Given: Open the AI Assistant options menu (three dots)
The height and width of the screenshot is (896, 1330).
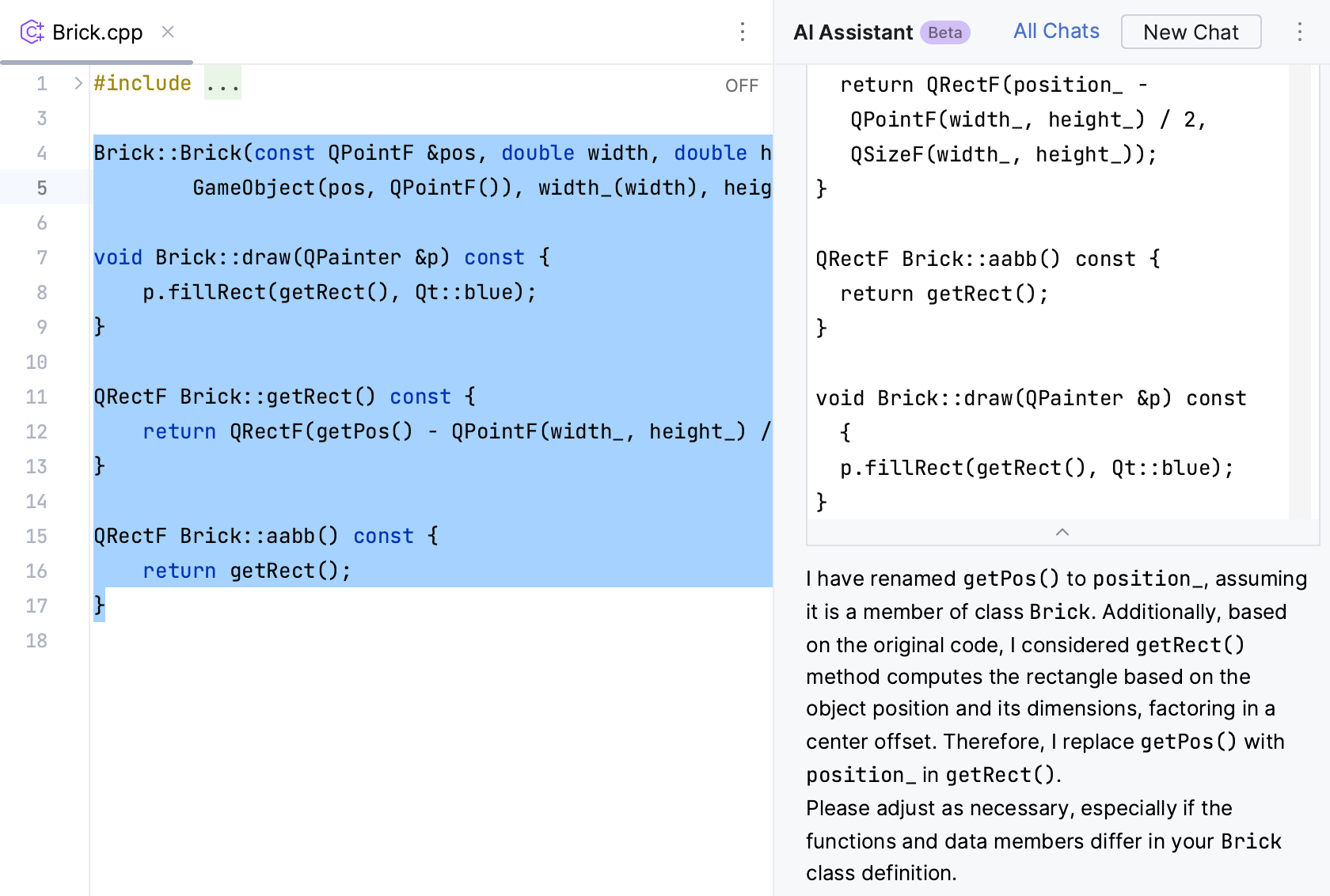Looking at the screenshot, I should (1299, 32).
